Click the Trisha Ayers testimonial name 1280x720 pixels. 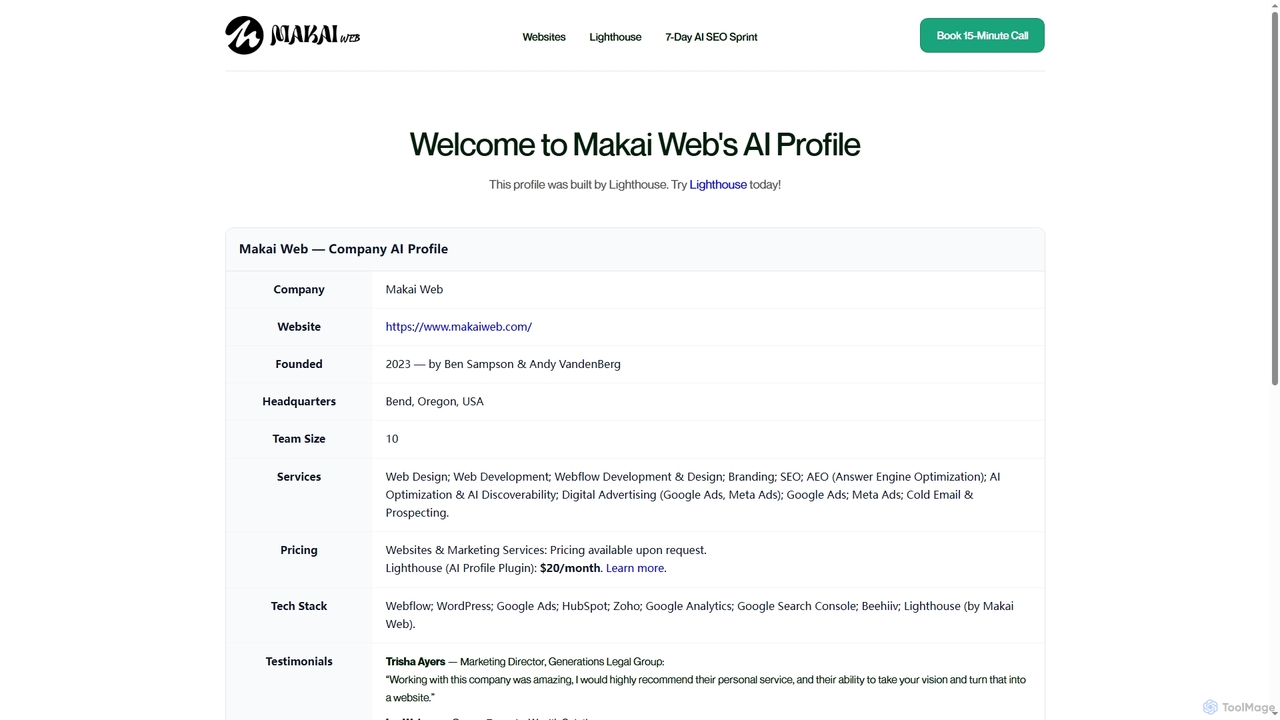coord(415,661)
